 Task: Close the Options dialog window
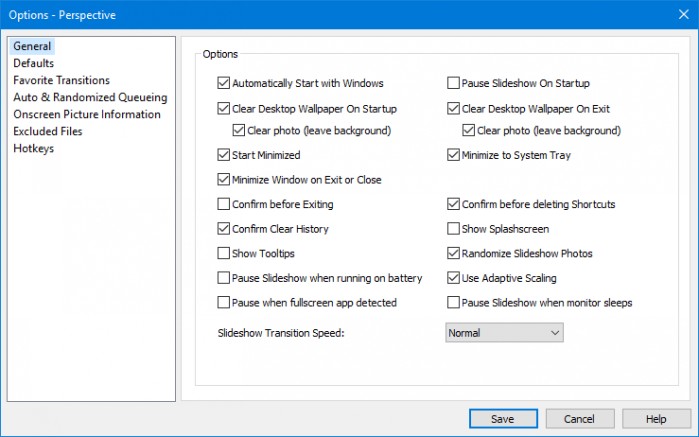click(x=683, y=14)
